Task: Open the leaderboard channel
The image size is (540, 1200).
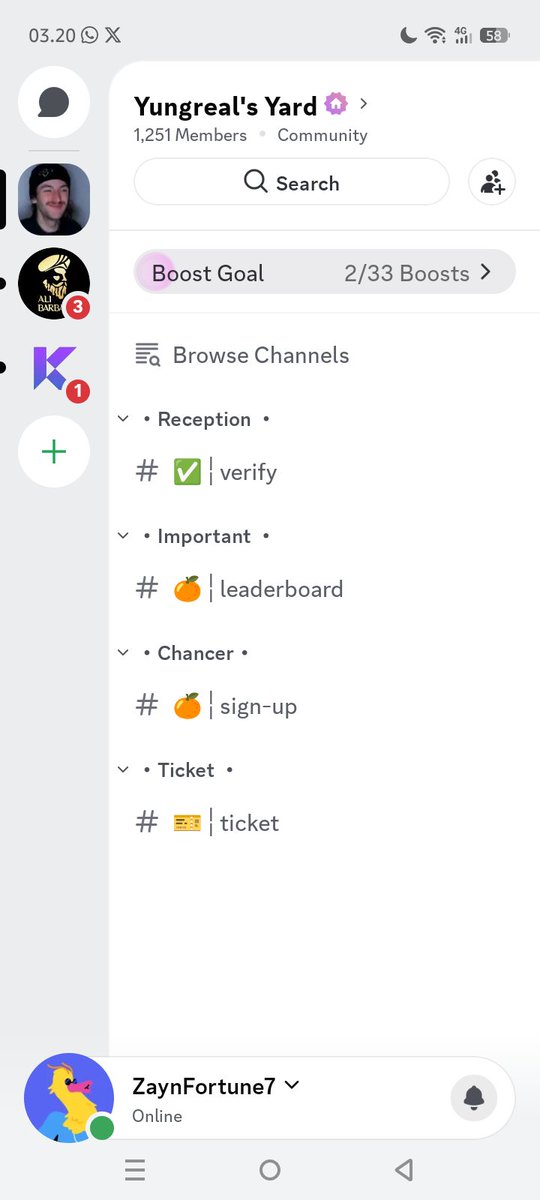Action: click(x=324, y=589)
